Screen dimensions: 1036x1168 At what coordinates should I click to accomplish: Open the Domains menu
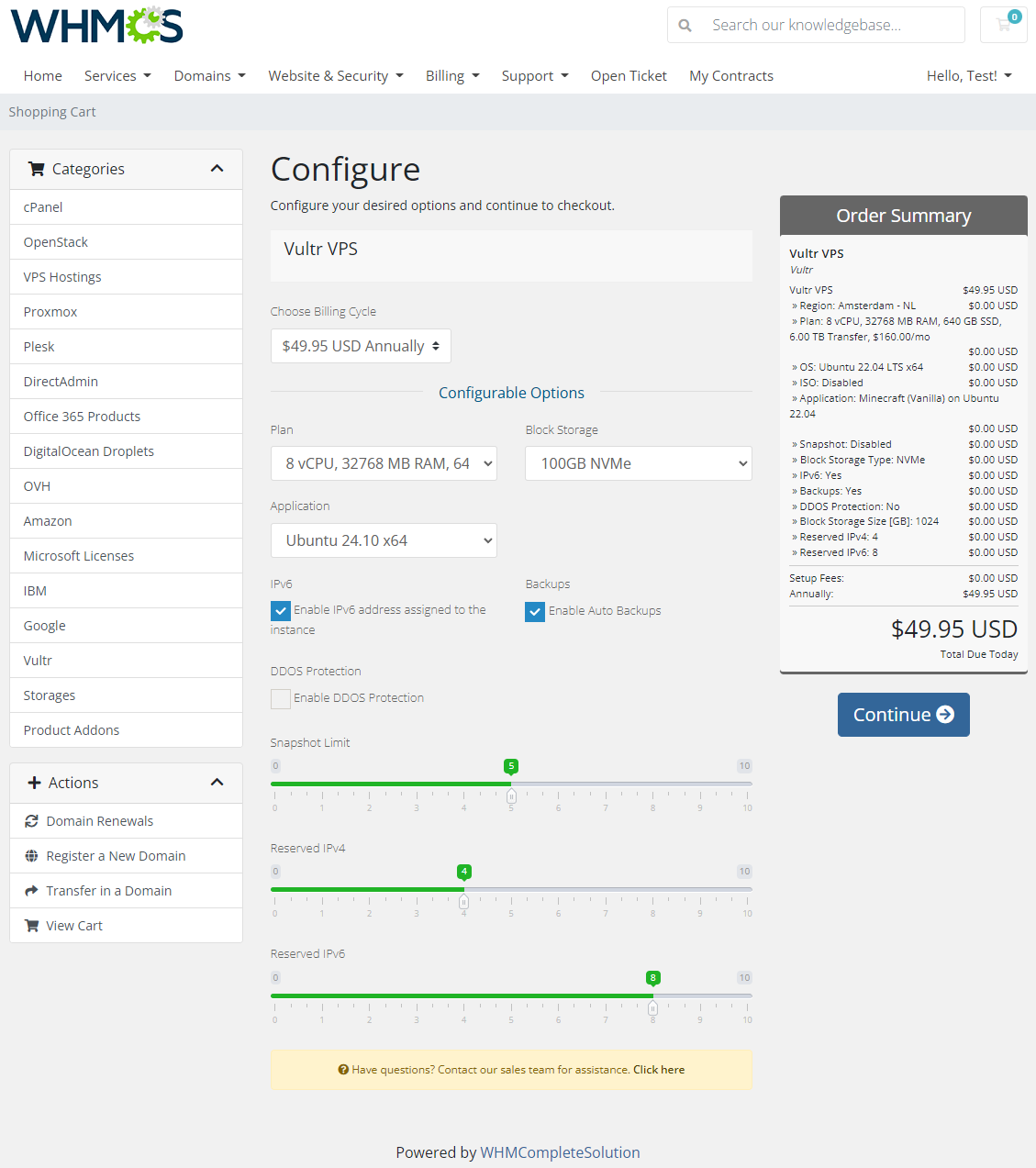click(209, 75)
